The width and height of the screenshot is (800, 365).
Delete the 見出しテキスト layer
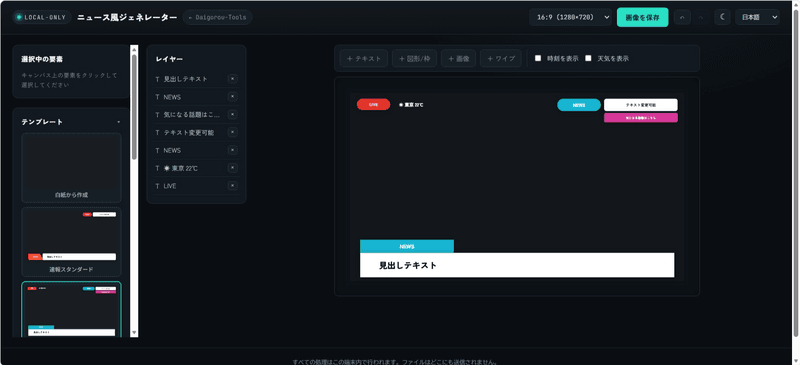[233, 79]
